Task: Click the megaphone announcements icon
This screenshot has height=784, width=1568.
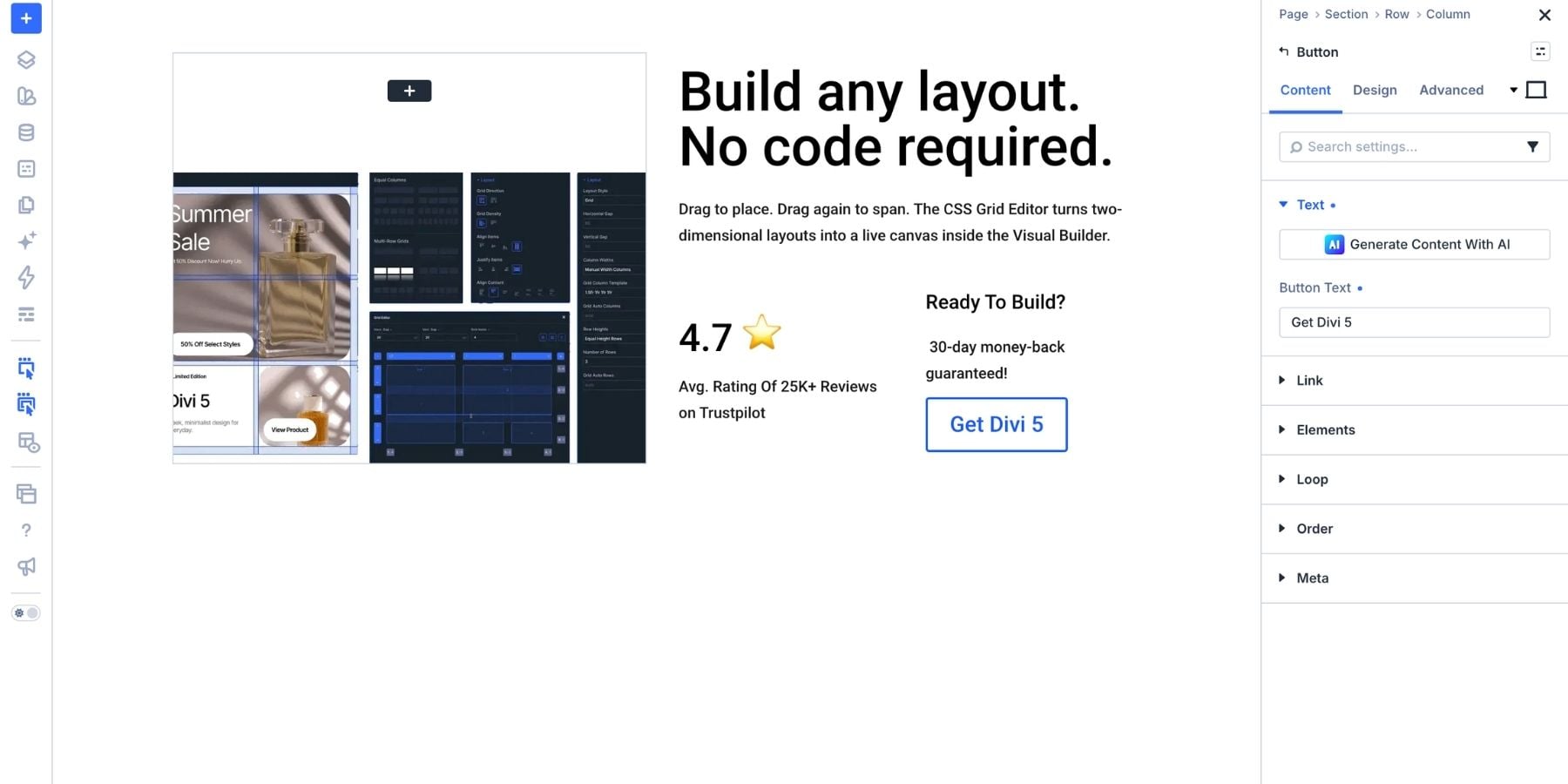Action: pos(26,567)
